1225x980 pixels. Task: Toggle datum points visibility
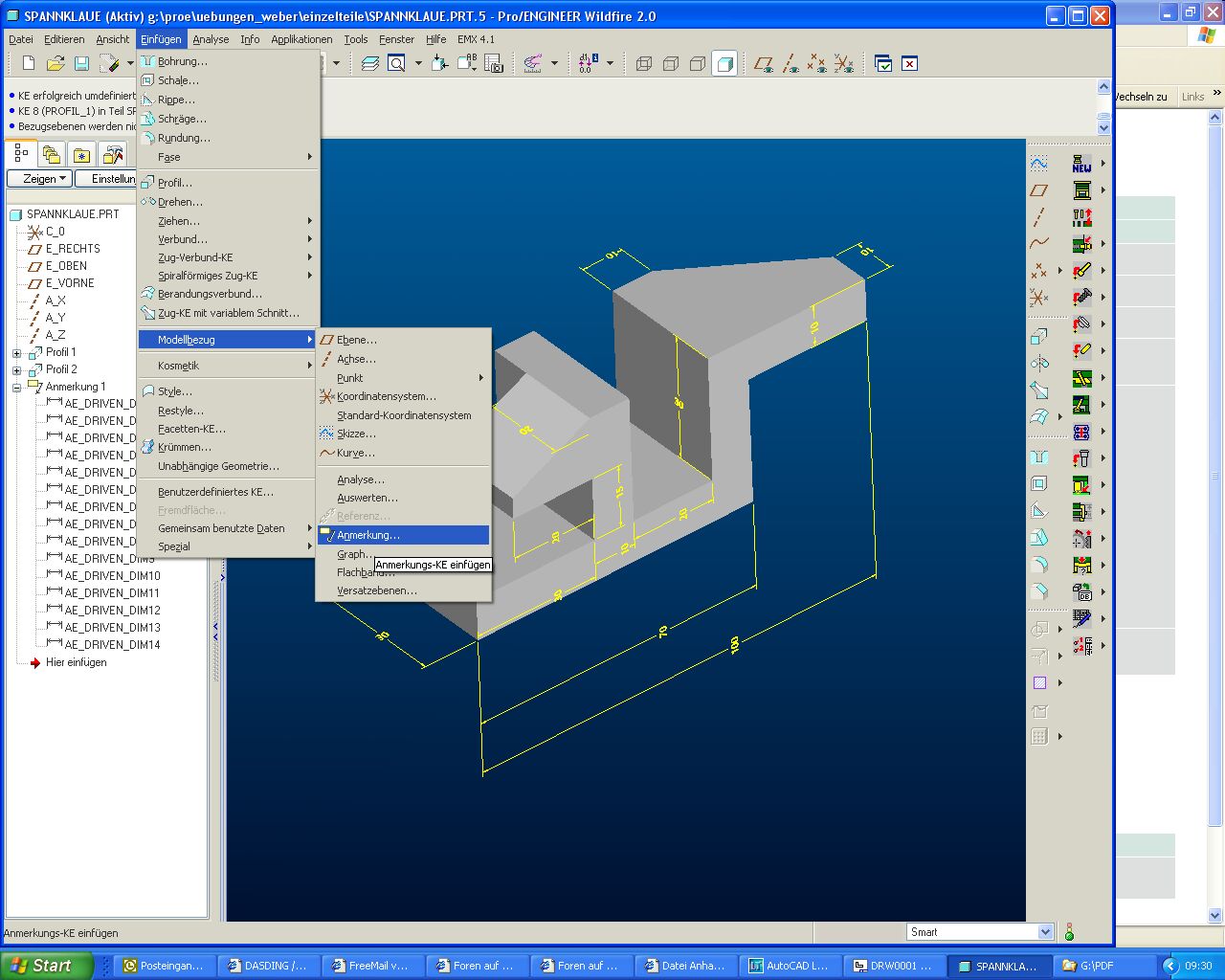click(x=816, y=64)
